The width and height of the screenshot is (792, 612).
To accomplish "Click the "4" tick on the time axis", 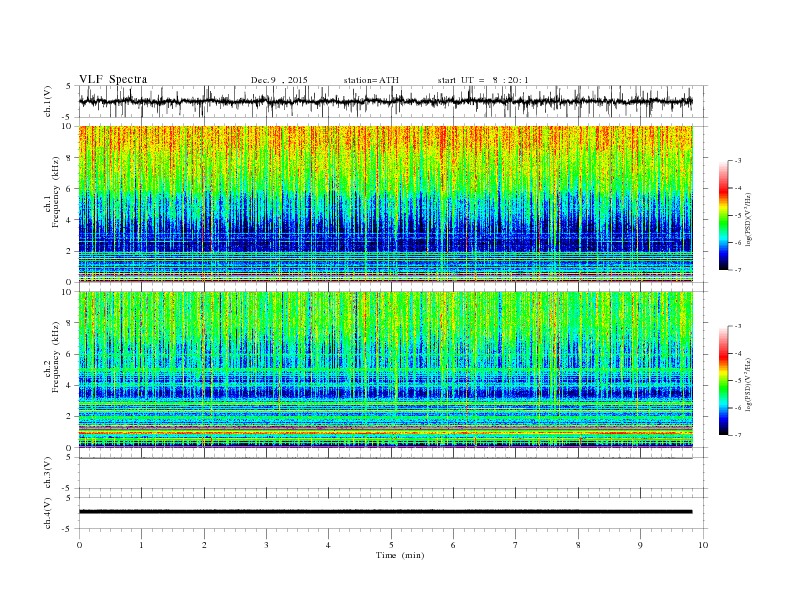I will click(x=328, y=545).
